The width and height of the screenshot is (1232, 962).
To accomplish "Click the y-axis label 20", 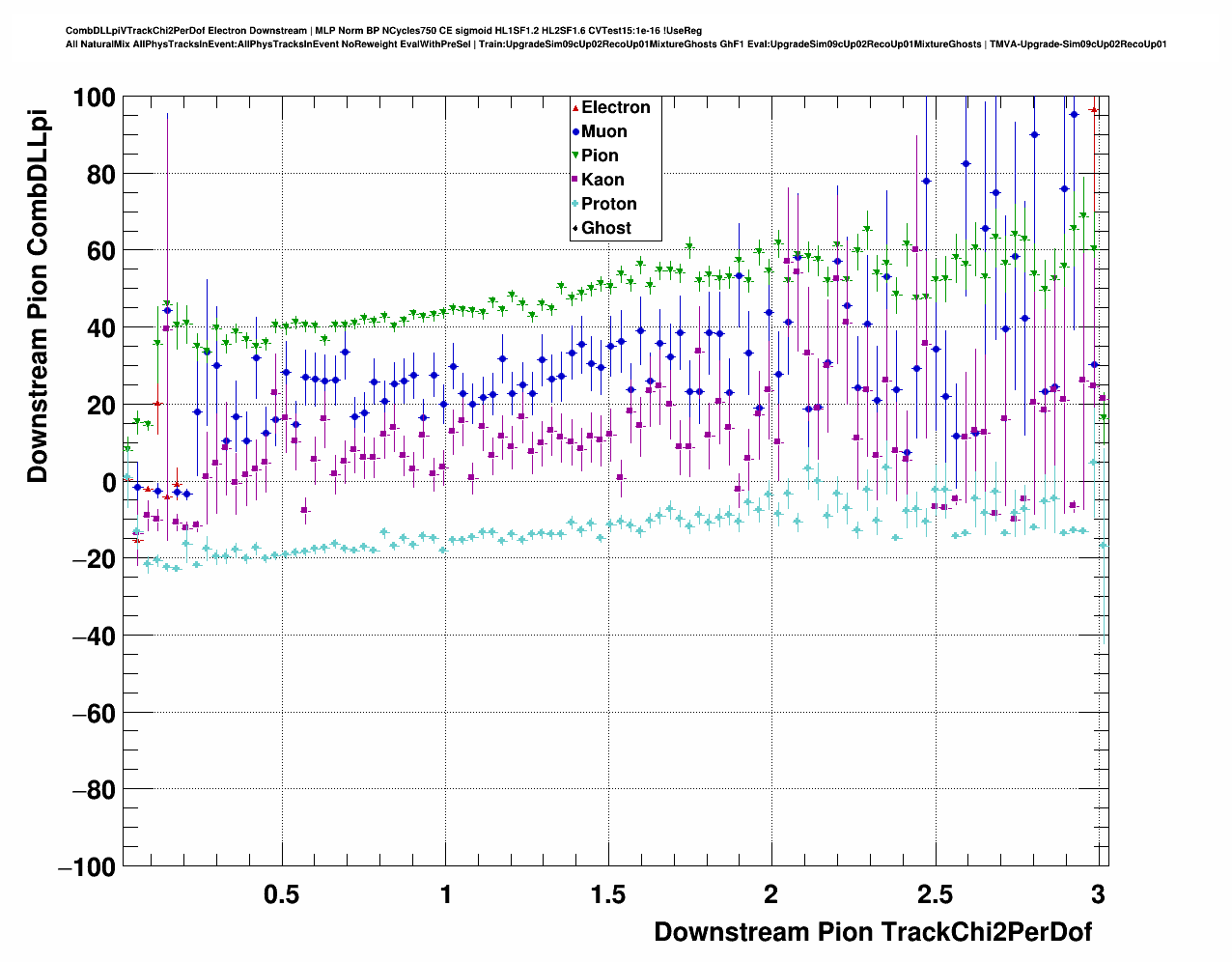I will [99, 405].
